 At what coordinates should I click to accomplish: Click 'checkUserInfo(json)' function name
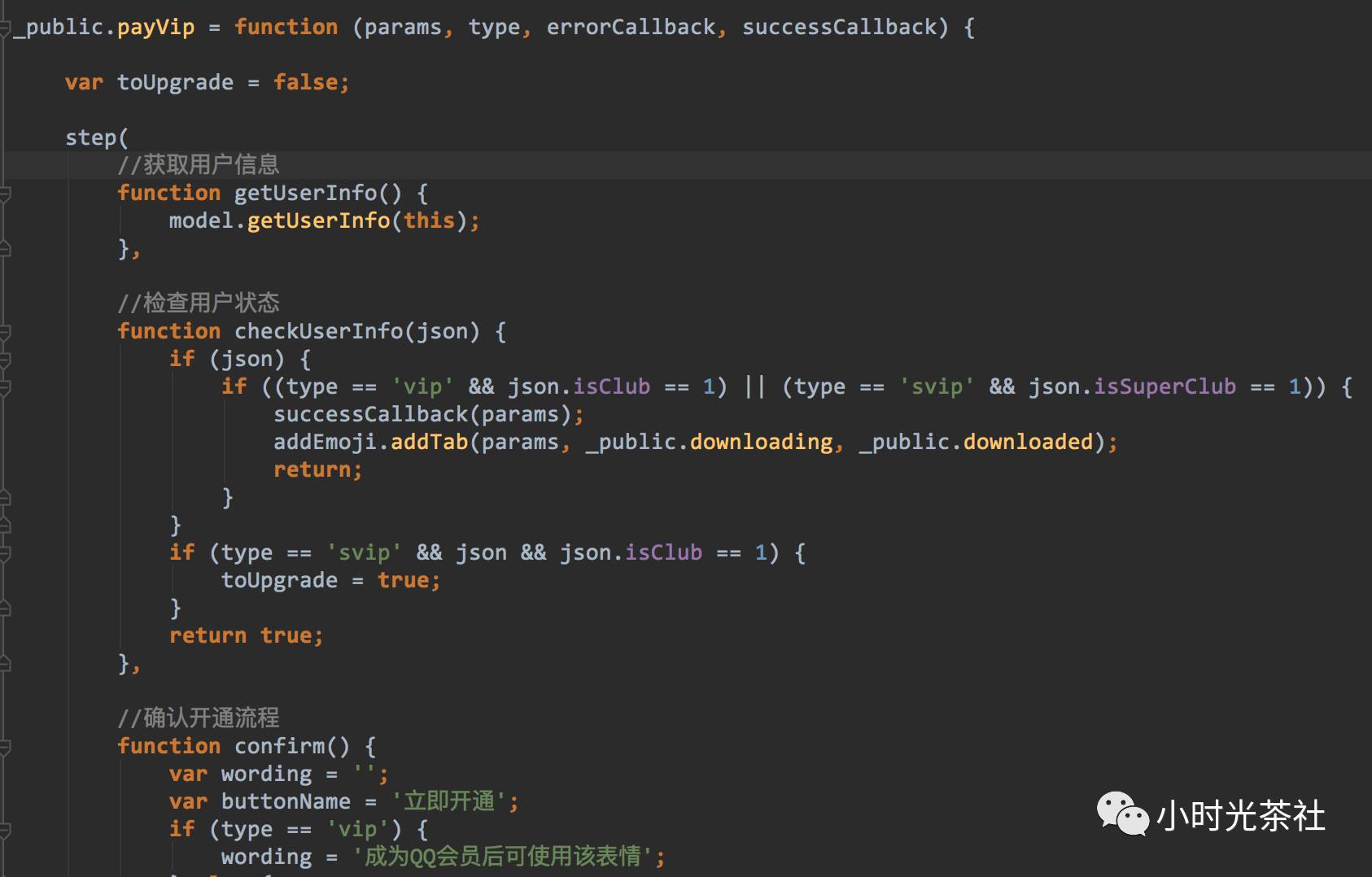pos(357,332)
